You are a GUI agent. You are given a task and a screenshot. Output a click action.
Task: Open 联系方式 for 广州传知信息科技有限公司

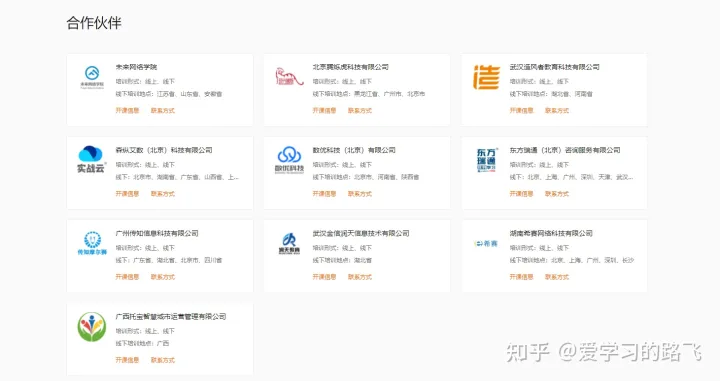pyautogui.click(x=163, y=277)
